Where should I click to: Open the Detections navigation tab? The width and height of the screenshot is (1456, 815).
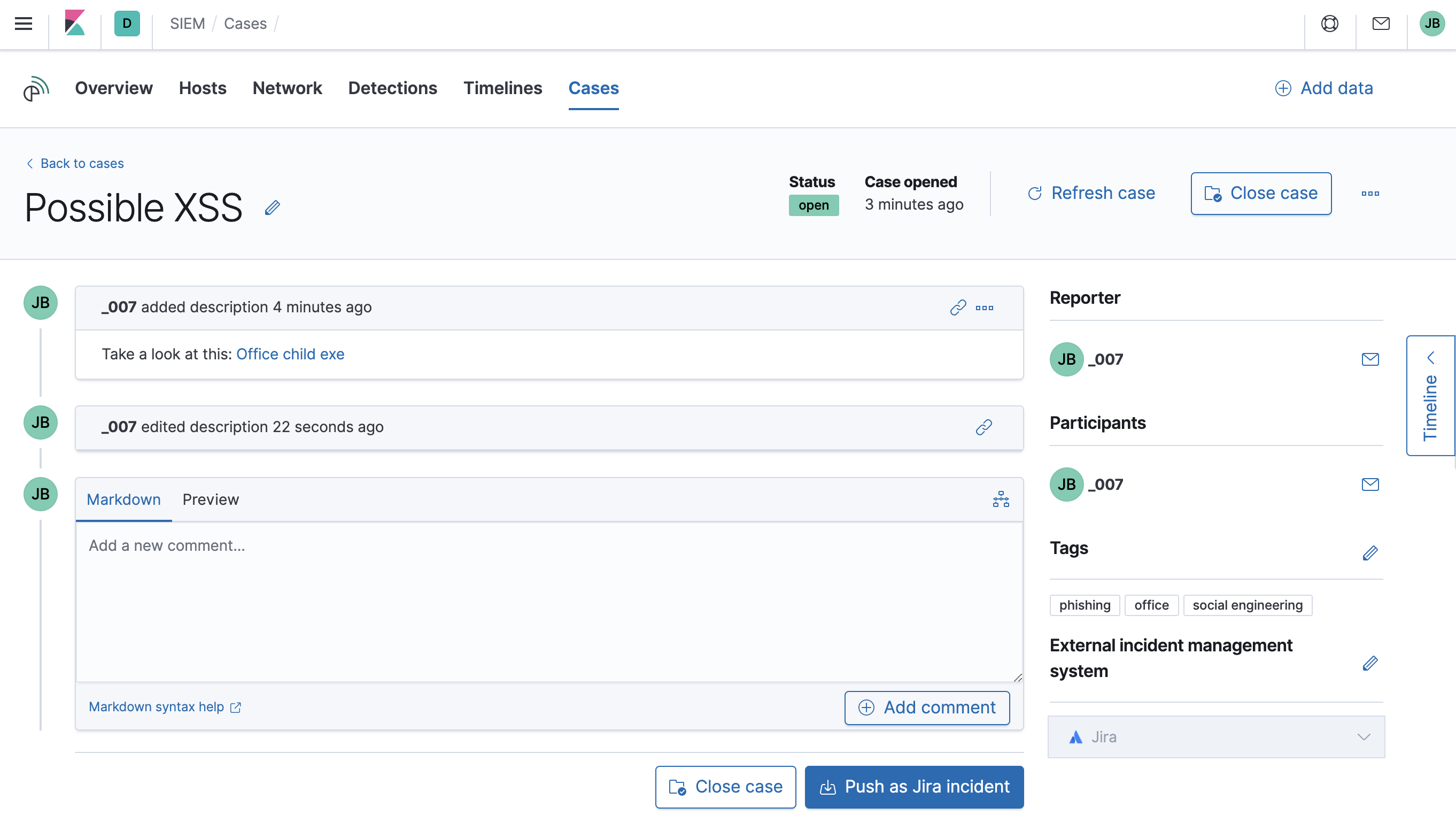392,88
